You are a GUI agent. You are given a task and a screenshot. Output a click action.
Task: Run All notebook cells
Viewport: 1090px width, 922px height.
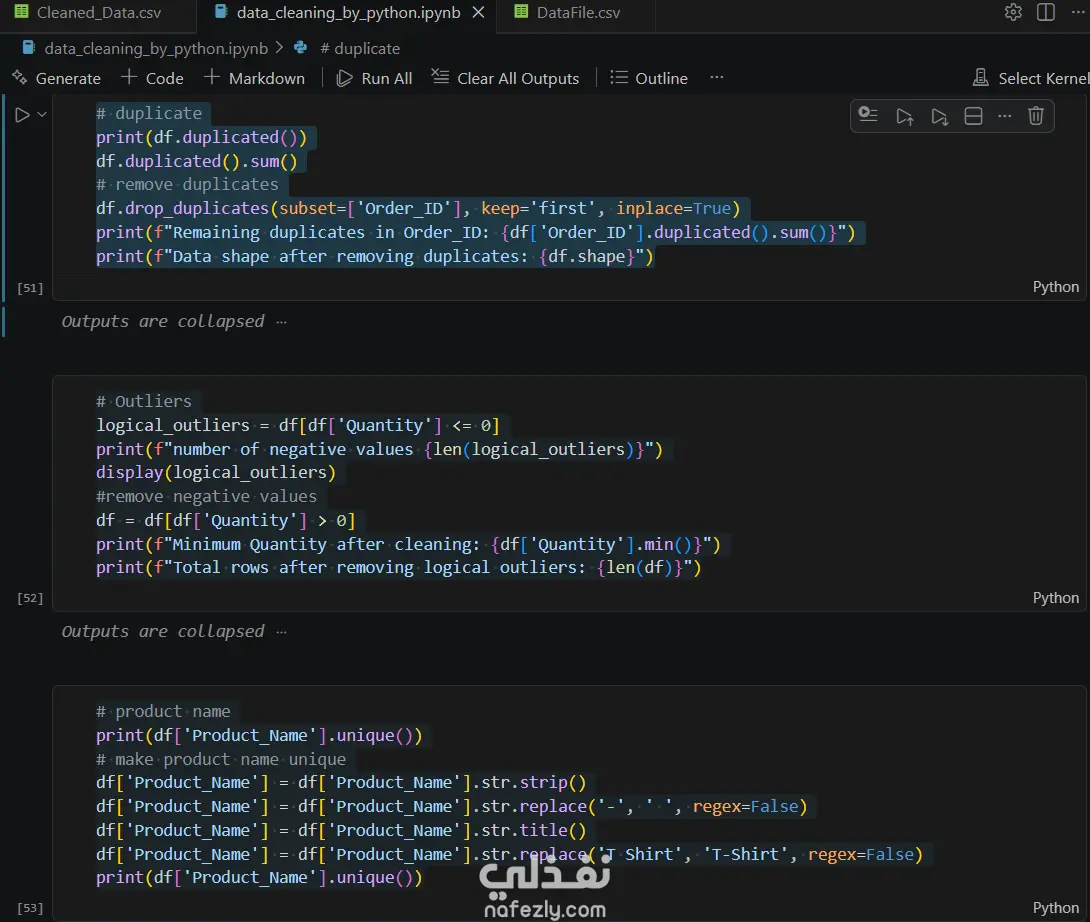pos(375,79)
